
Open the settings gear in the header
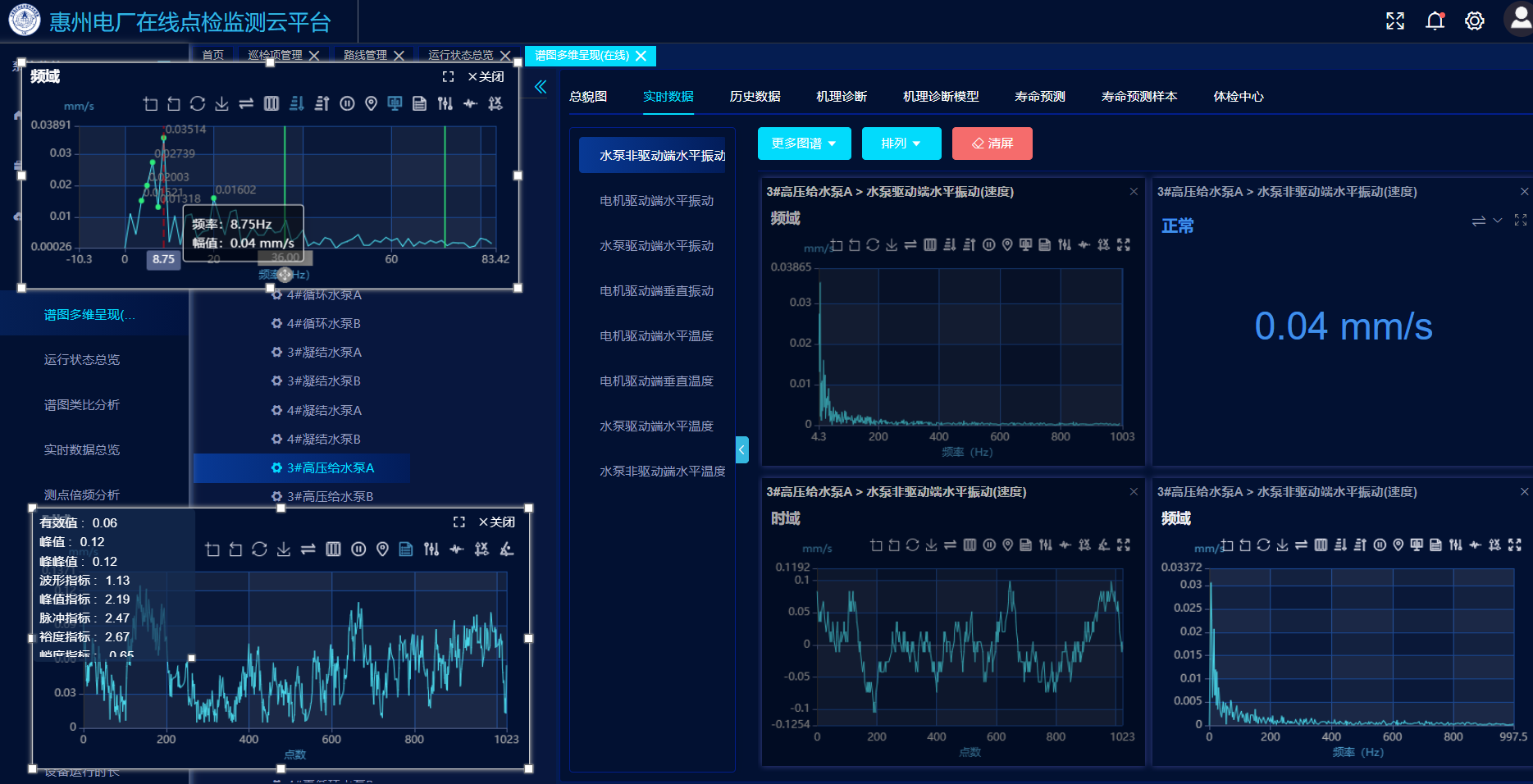[x=1474, y=21]
